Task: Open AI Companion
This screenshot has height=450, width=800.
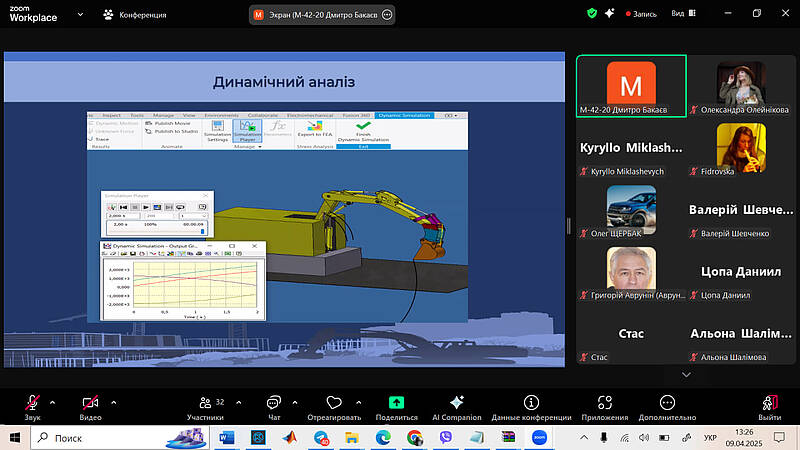Action: point(457,404)
